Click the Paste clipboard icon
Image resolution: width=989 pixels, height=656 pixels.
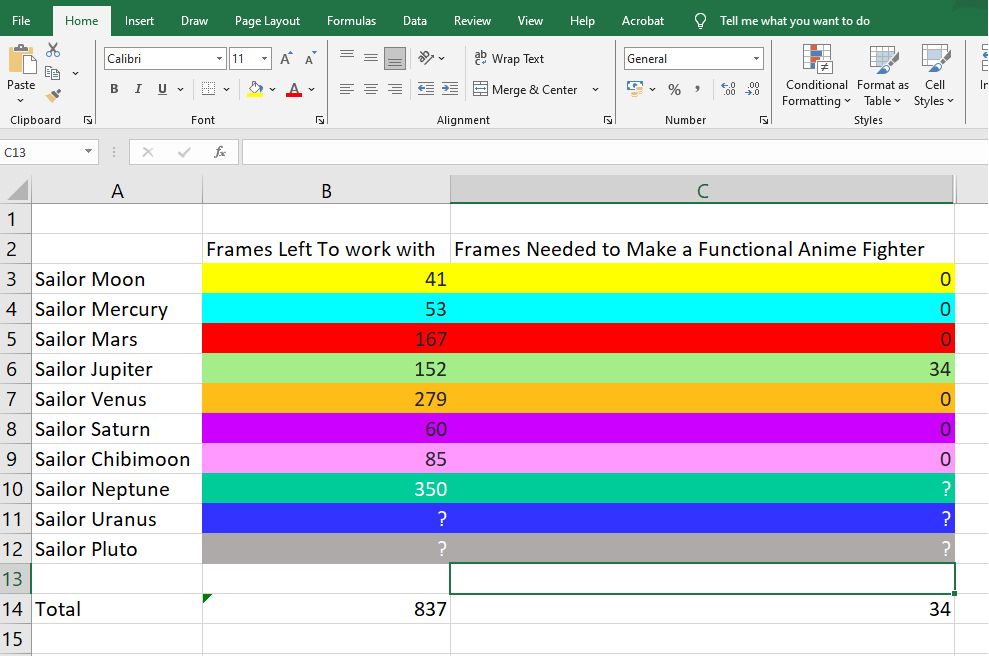(x=21, y=61)
